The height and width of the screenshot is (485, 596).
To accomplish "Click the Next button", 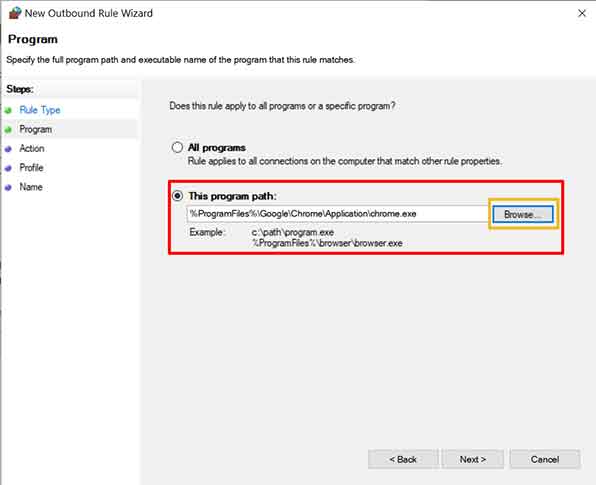I will point(473,460).
